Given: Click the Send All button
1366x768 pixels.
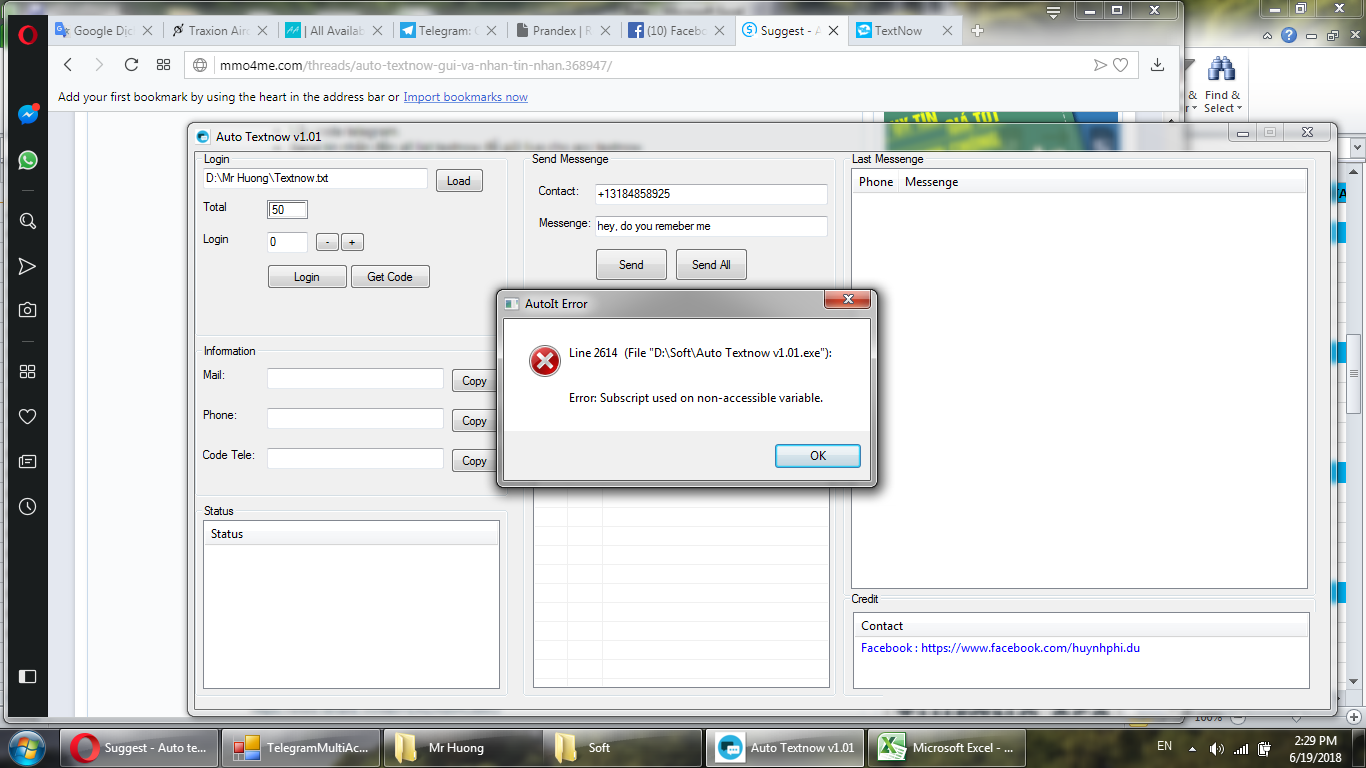Looking at the screenshot, I should click(x=711, y=265).
